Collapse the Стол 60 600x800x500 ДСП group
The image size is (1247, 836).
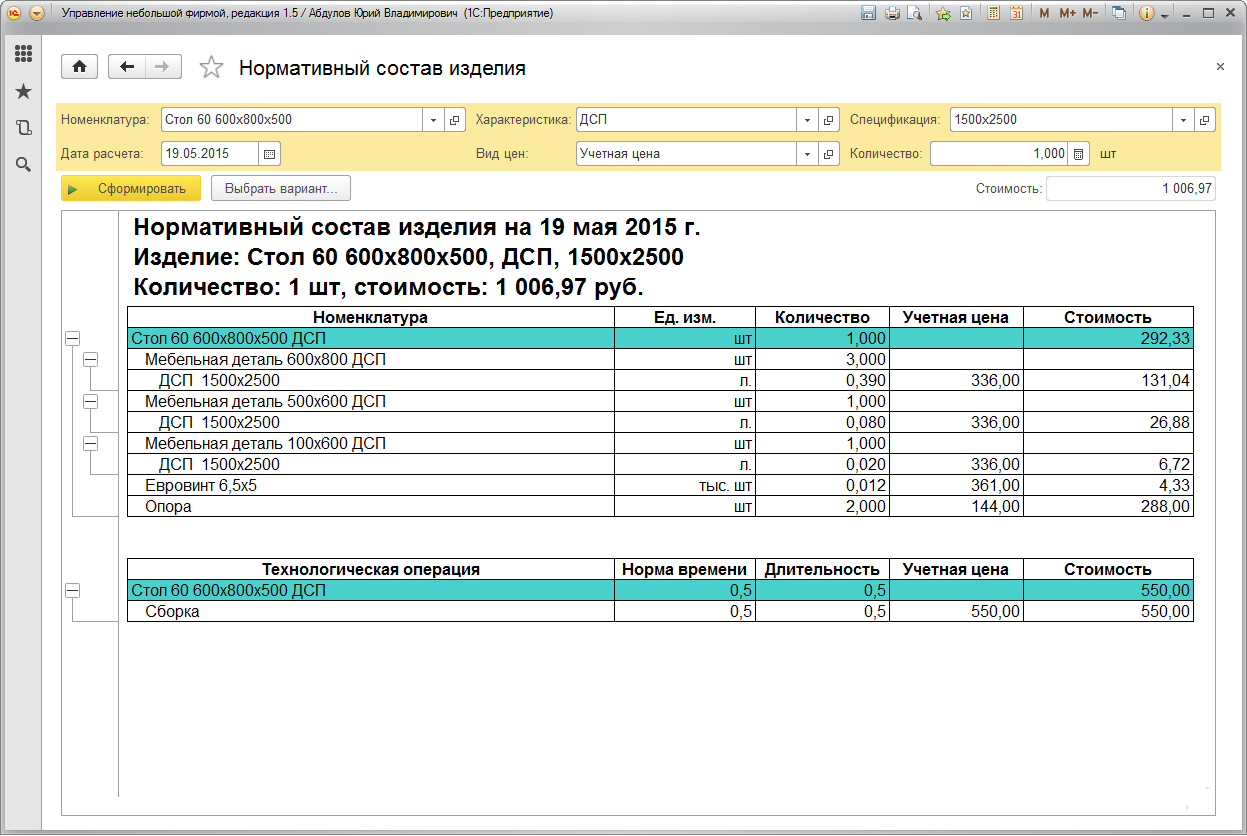click(72, 339)
